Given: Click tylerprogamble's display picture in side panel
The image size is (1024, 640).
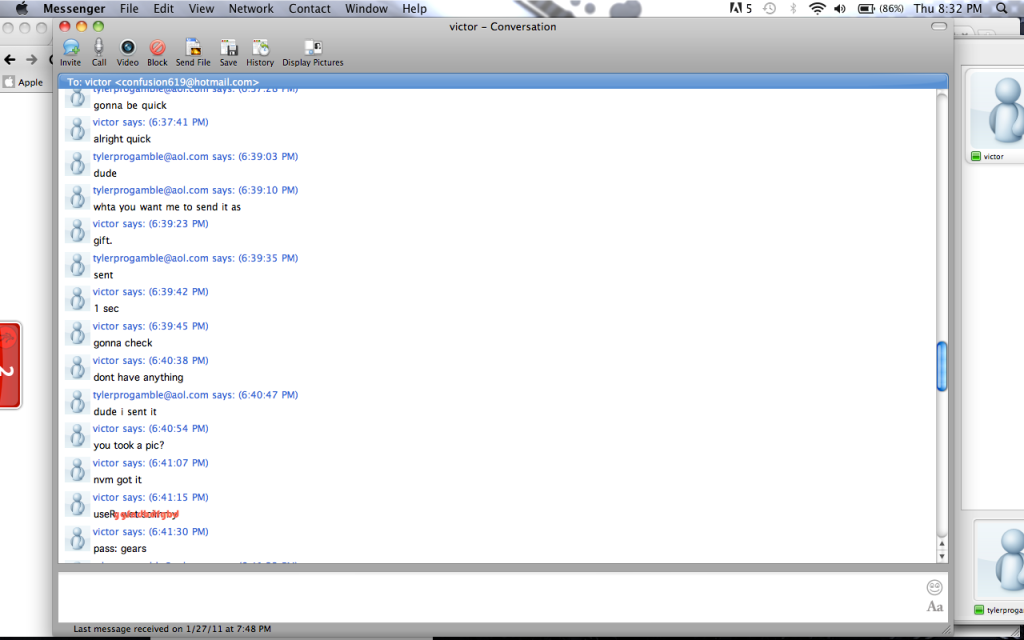Looking at the screenshot, I should [x=1000, y=560].
